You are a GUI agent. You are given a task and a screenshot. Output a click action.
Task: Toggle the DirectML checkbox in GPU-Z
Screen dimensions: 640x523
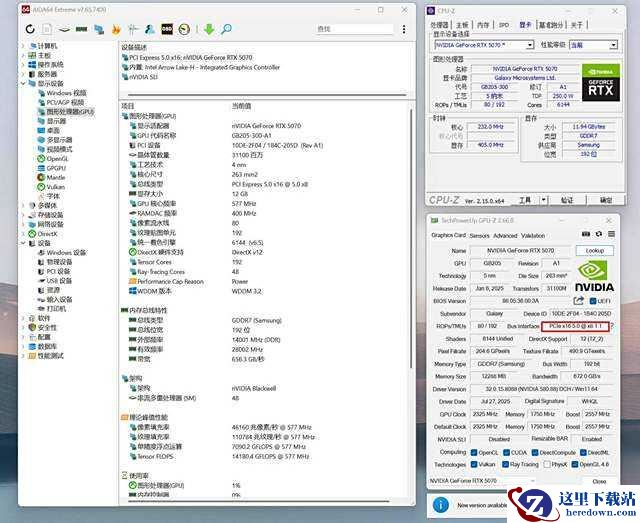pyautogui.click(x=584, y=452)
